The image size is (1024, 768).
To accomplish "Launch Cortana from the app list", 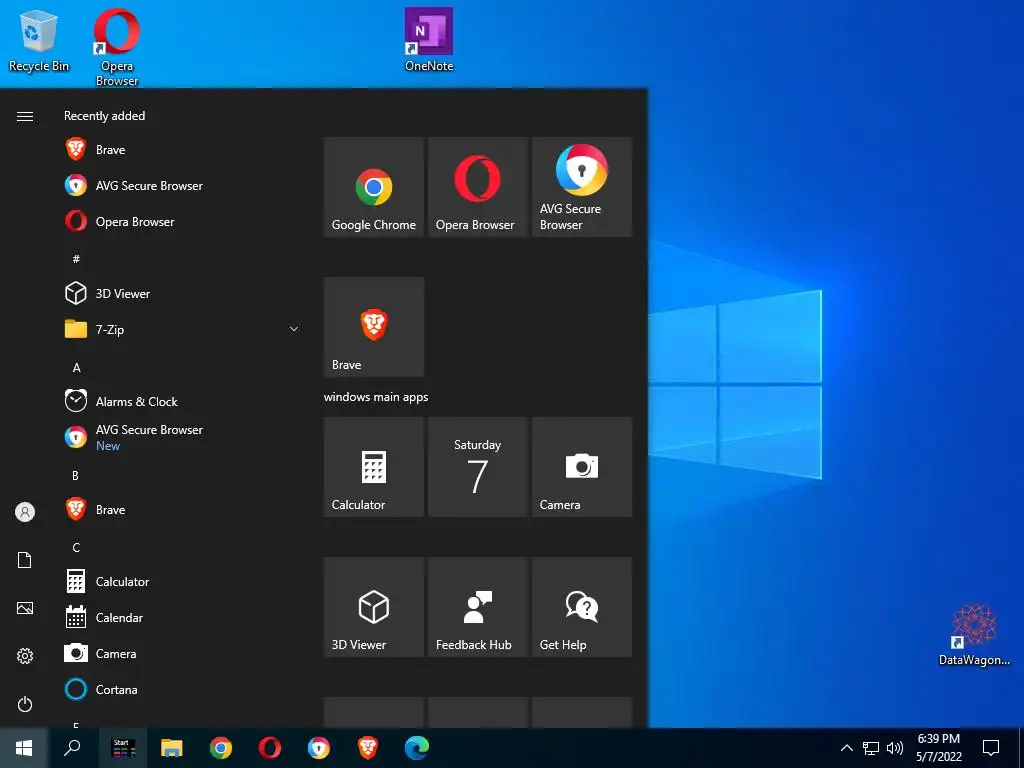I will pyautogui.click(x=183, y=689).
